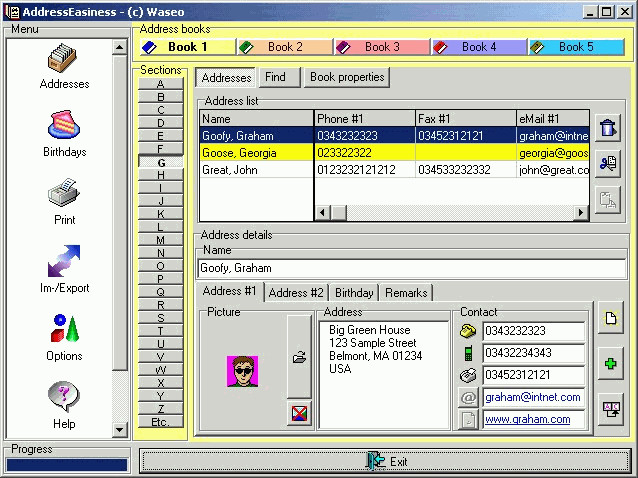This screenshot has width=638, height=478.
Task: Click the telephone icon beside 0343232323
Action: coord(468,331)
